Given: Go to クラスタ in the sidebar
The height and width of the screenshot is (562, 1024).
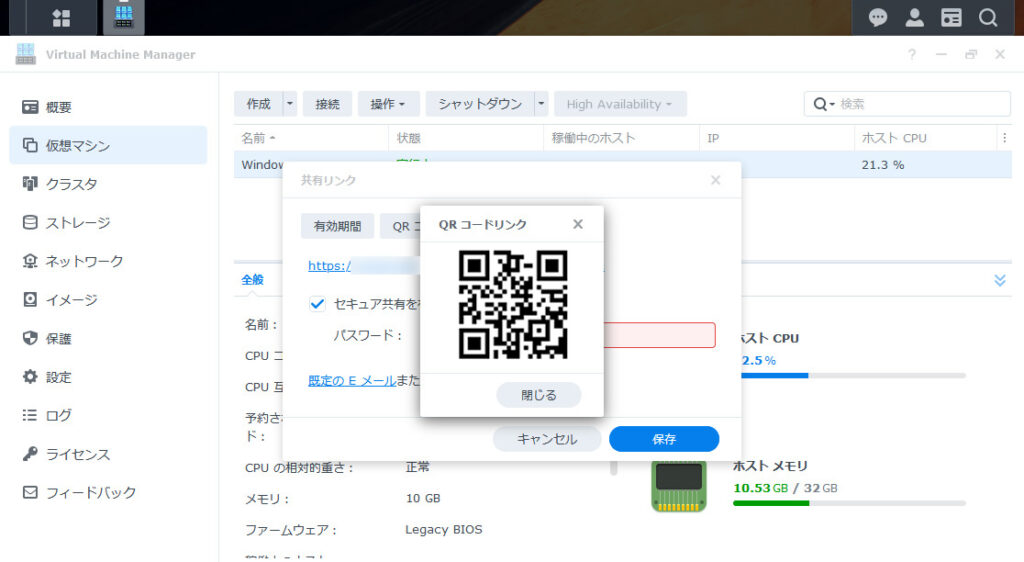Looking at the screenshot, I should click(108, 184).
